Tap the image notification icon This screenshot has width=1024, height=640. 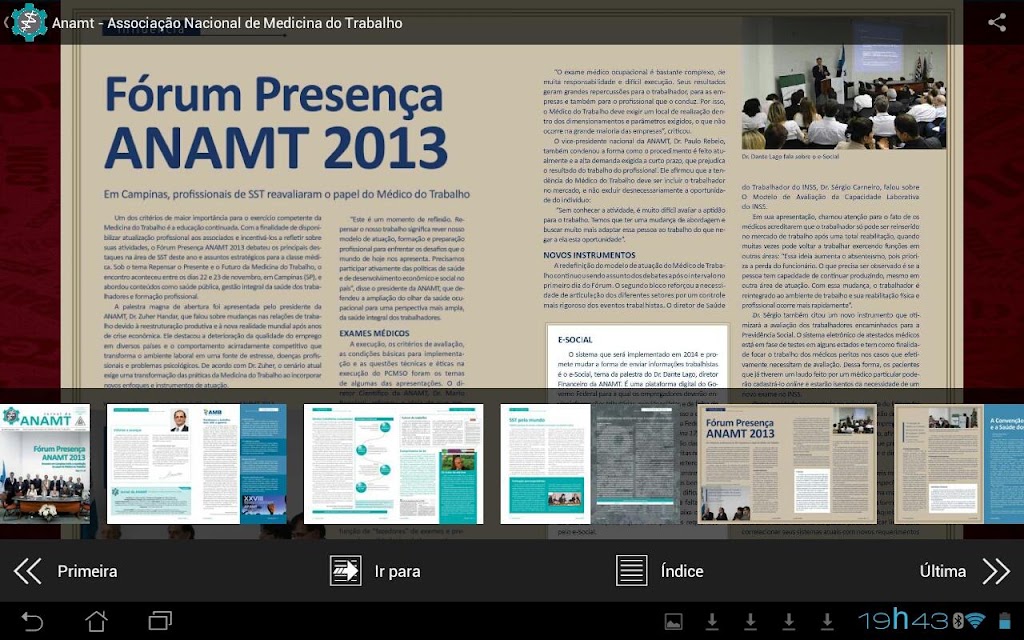tap(673, 622)
